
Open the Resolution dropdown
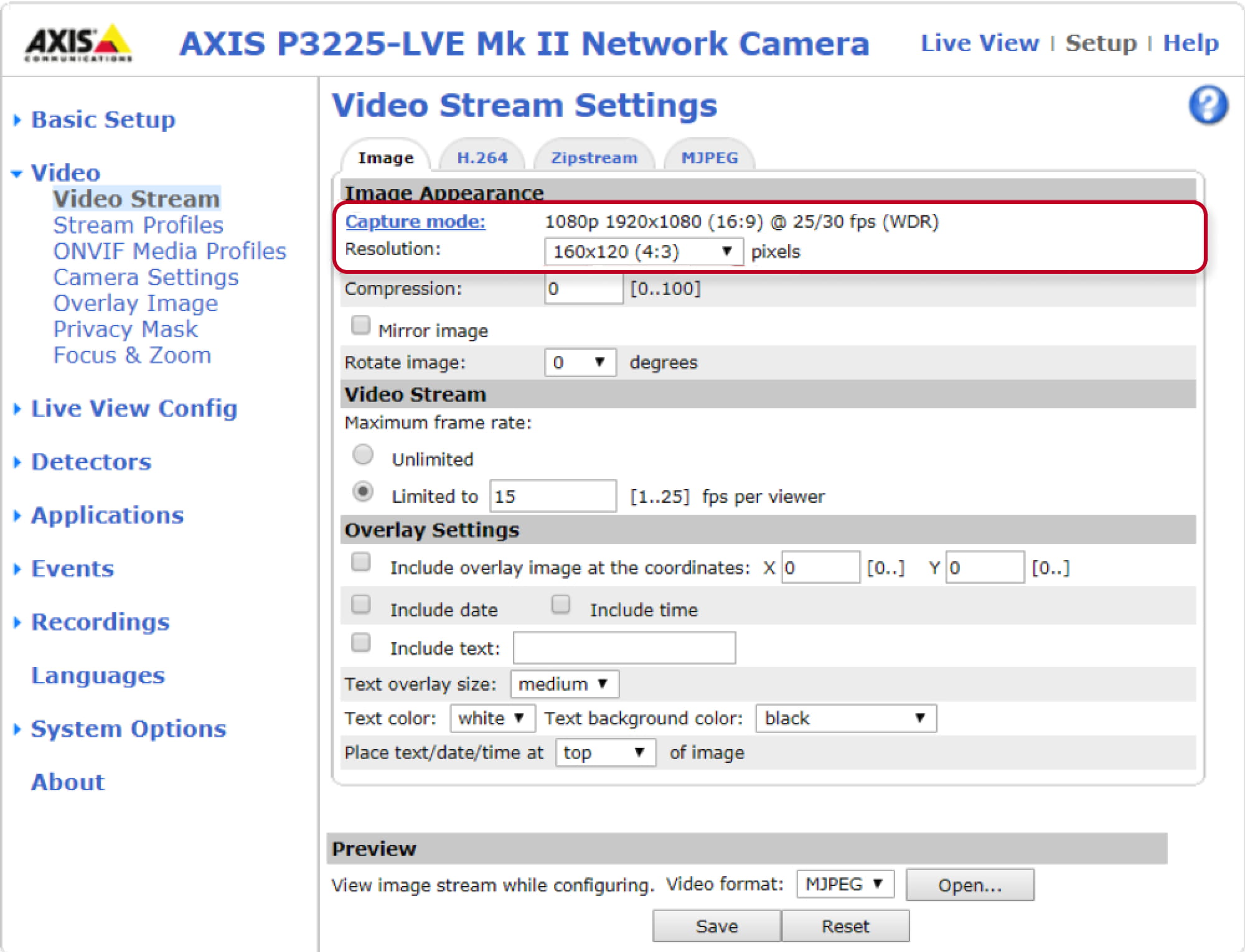coord(644,251)
